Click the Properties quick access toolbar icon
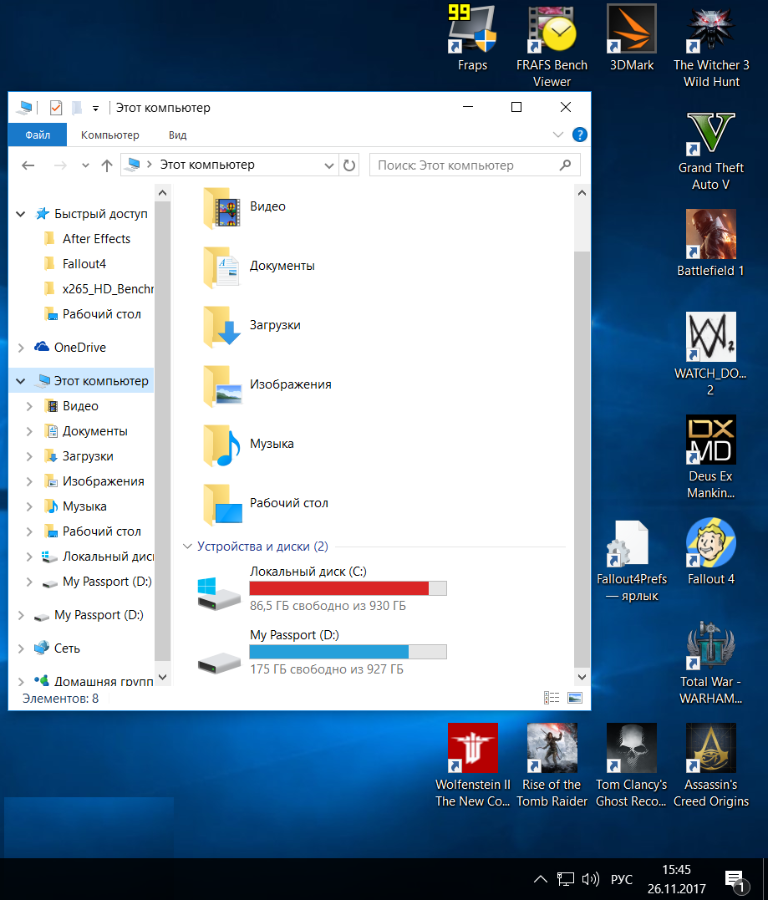Image resolution: width=768 pixels, height=900 pixels. click(x=56, y=107)
